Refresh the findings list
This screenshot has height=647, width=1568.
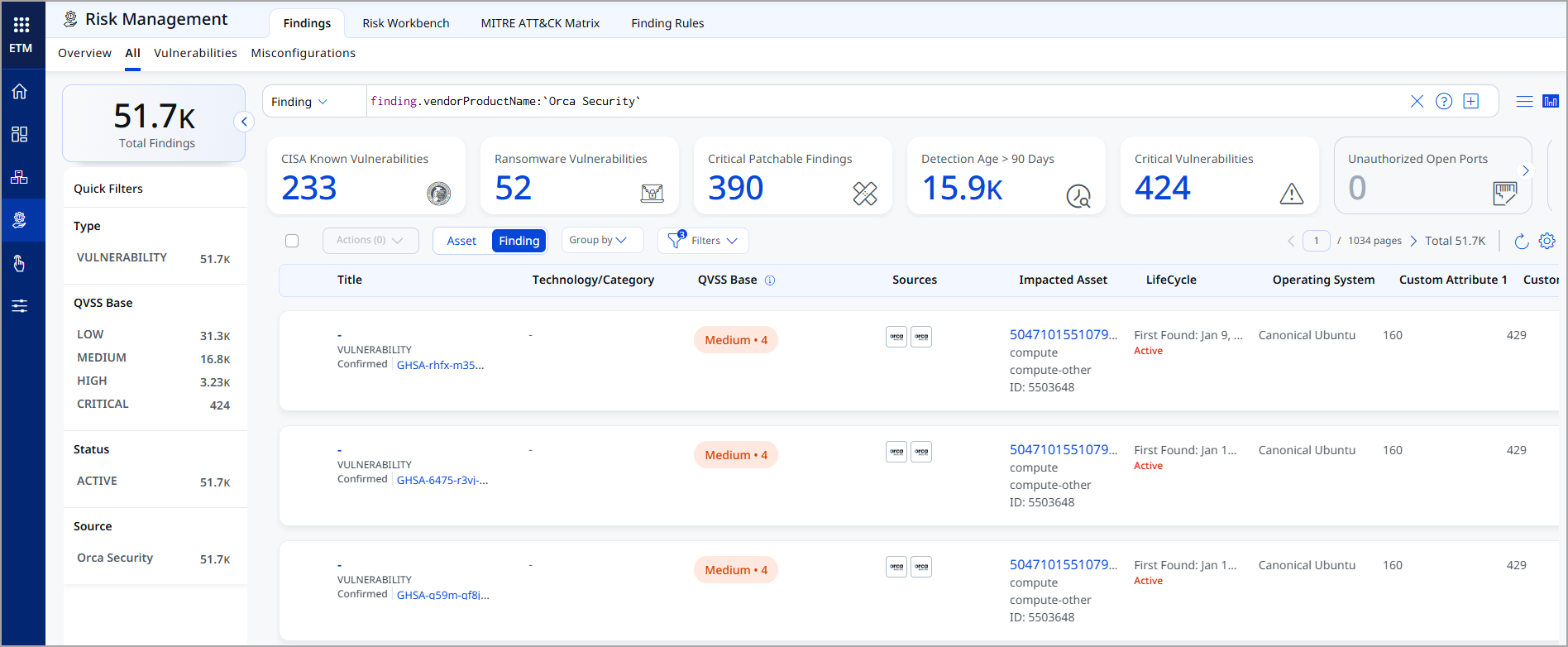click(1521, 241)
